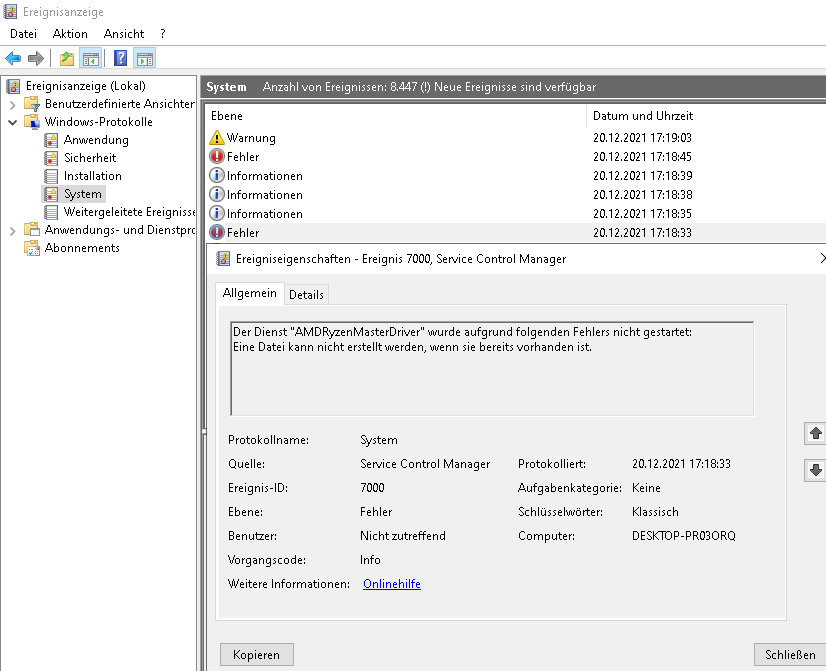
Task: Click the Ereignisanzeige (Lokal) root icon
Action: 13,86
